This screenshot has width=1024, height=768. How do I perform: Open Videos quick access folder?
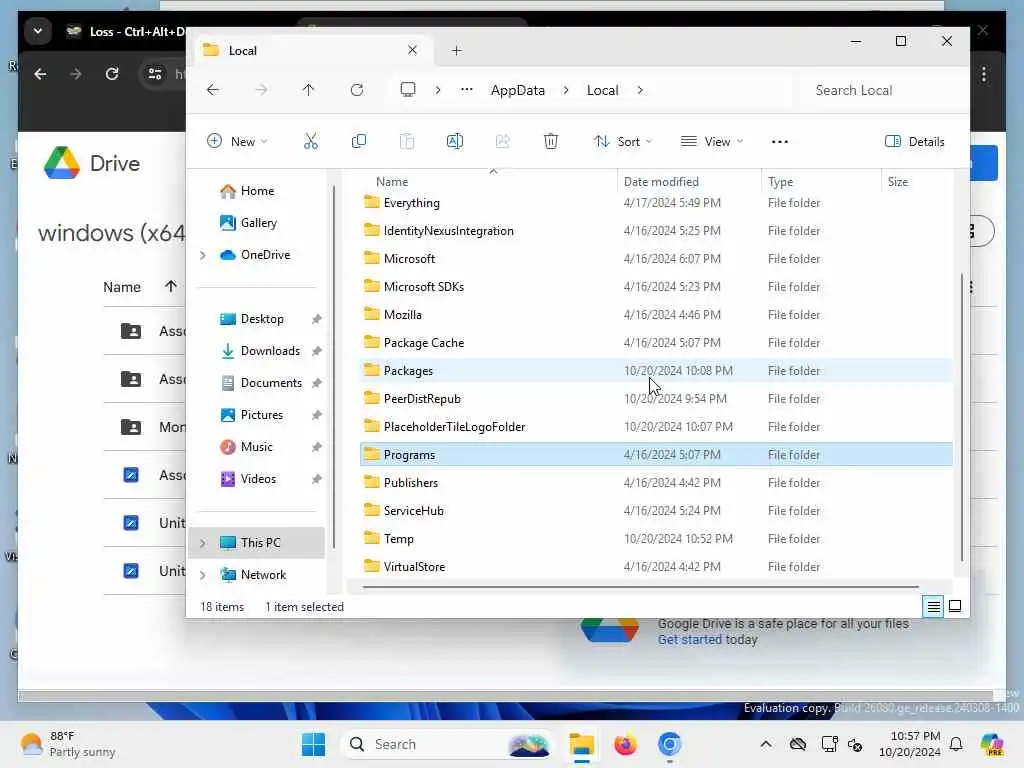[256, 479]
